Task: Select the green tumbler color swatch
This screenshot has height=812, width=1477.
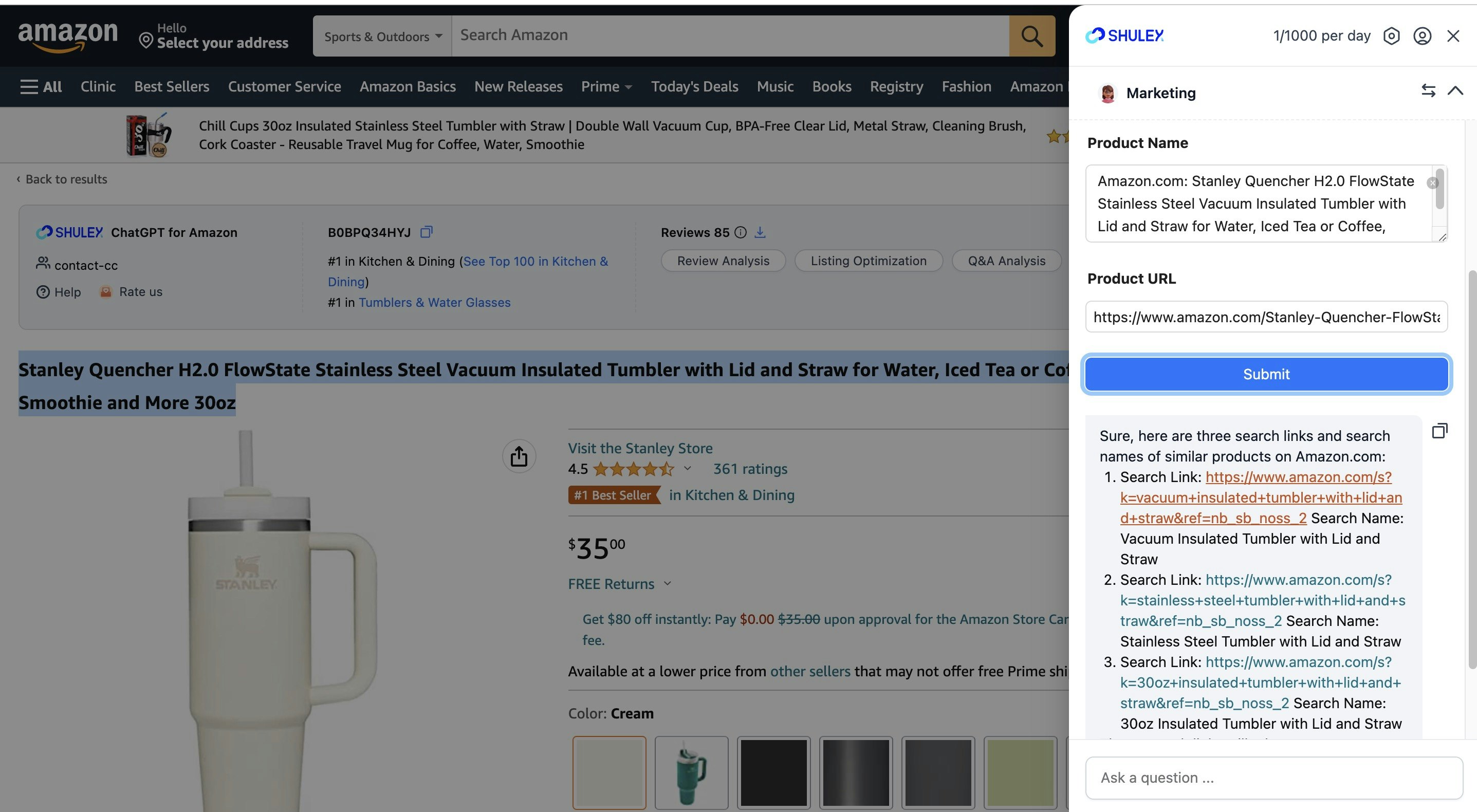Action: 692,772
